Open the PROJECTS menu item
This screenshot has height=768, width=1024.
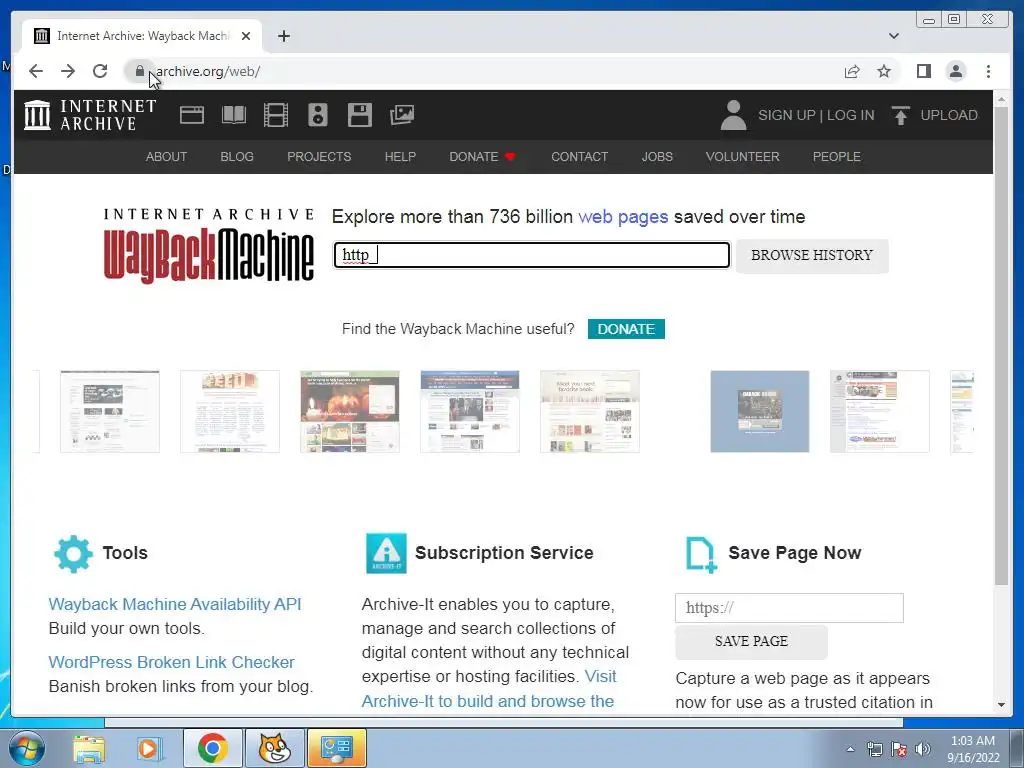(x=319, y=157)
